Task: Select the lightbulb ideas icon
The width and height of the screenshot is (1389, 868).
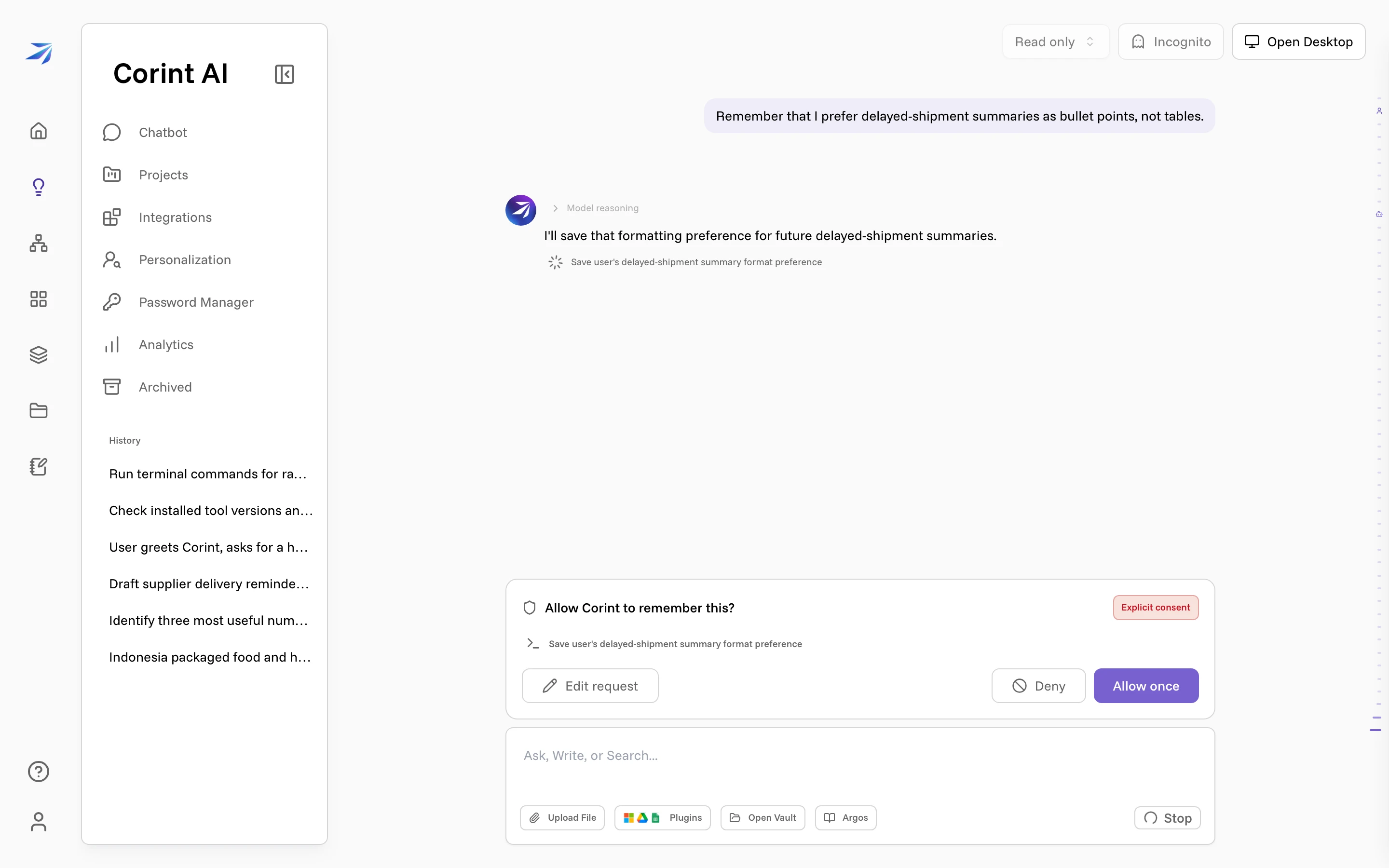Action: 39,187
